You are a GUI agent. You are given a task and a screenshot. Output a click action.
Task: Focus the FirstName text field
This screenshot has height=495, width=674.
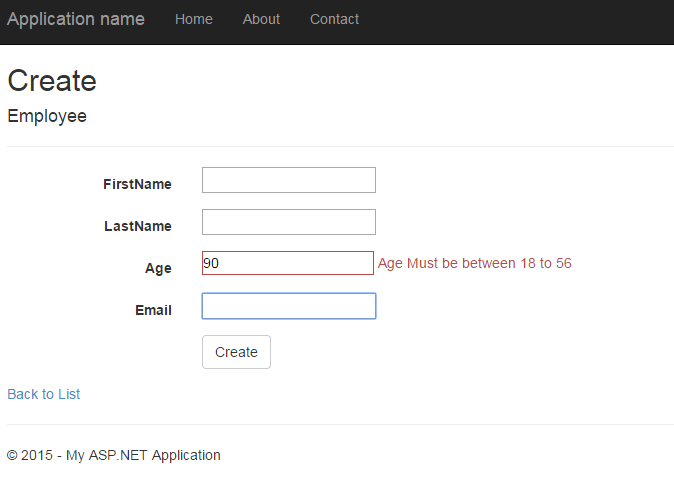(x=288, y=180)
